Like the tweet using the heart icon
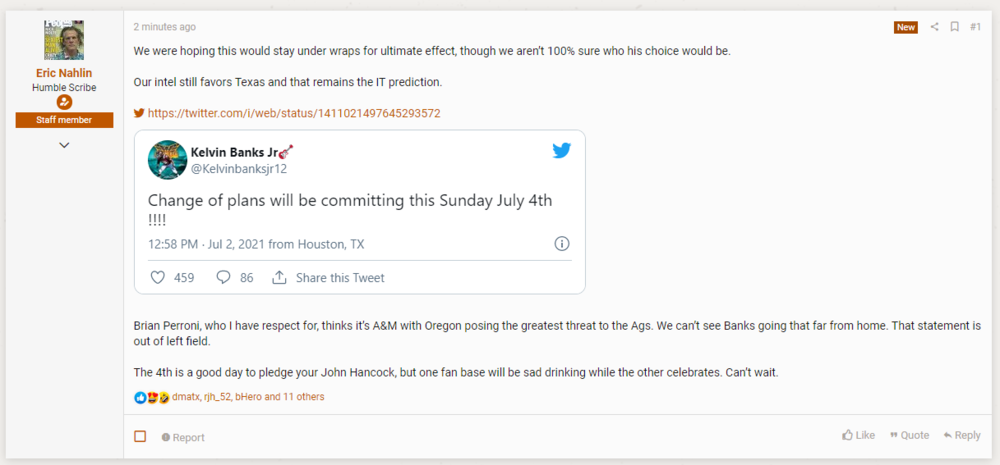 coord(157,277)
